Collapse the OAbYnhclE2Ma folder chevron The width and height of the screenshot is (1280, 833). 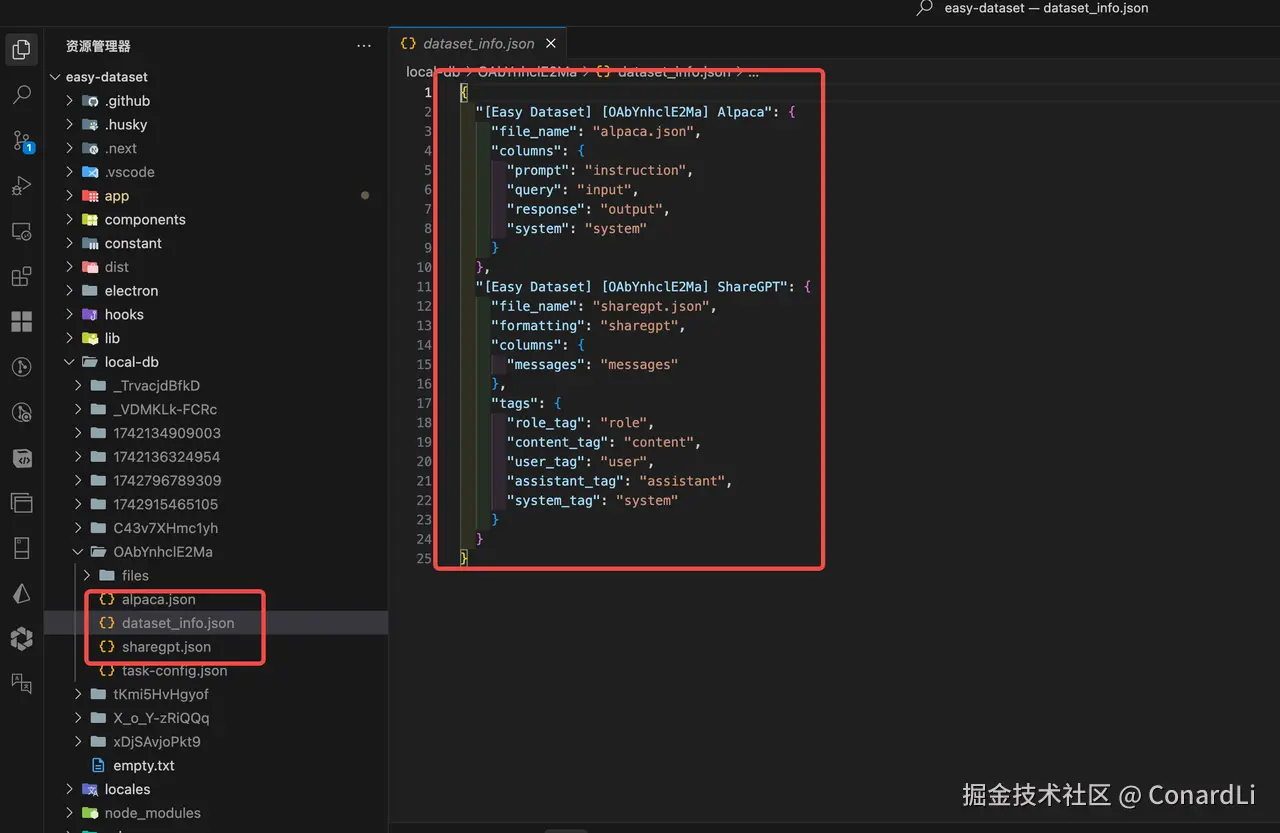[78, 552]
